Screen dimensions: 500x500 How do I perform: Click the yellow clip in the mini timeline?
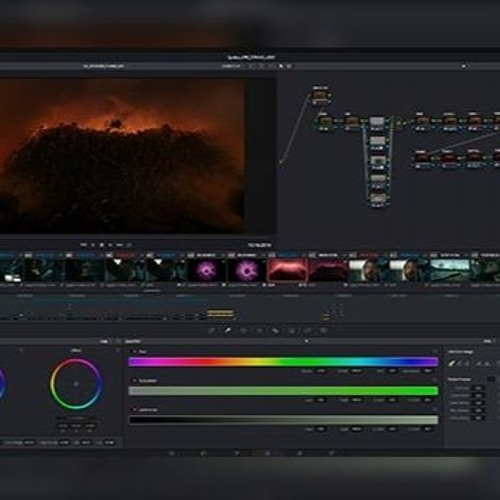[x=220, y=313]
